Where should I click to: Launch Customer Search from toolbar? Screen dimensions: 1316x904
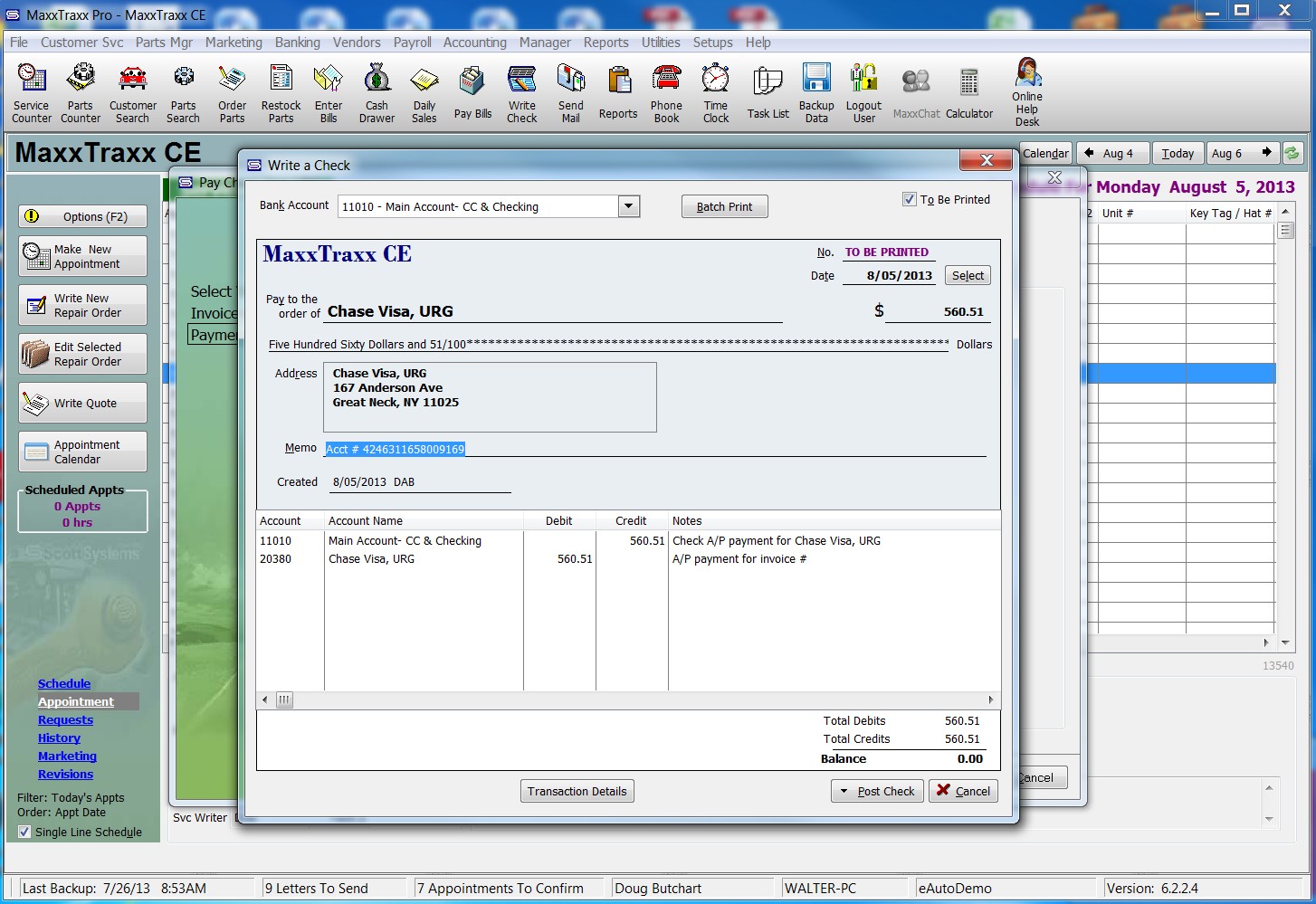[x=133, y=93]
